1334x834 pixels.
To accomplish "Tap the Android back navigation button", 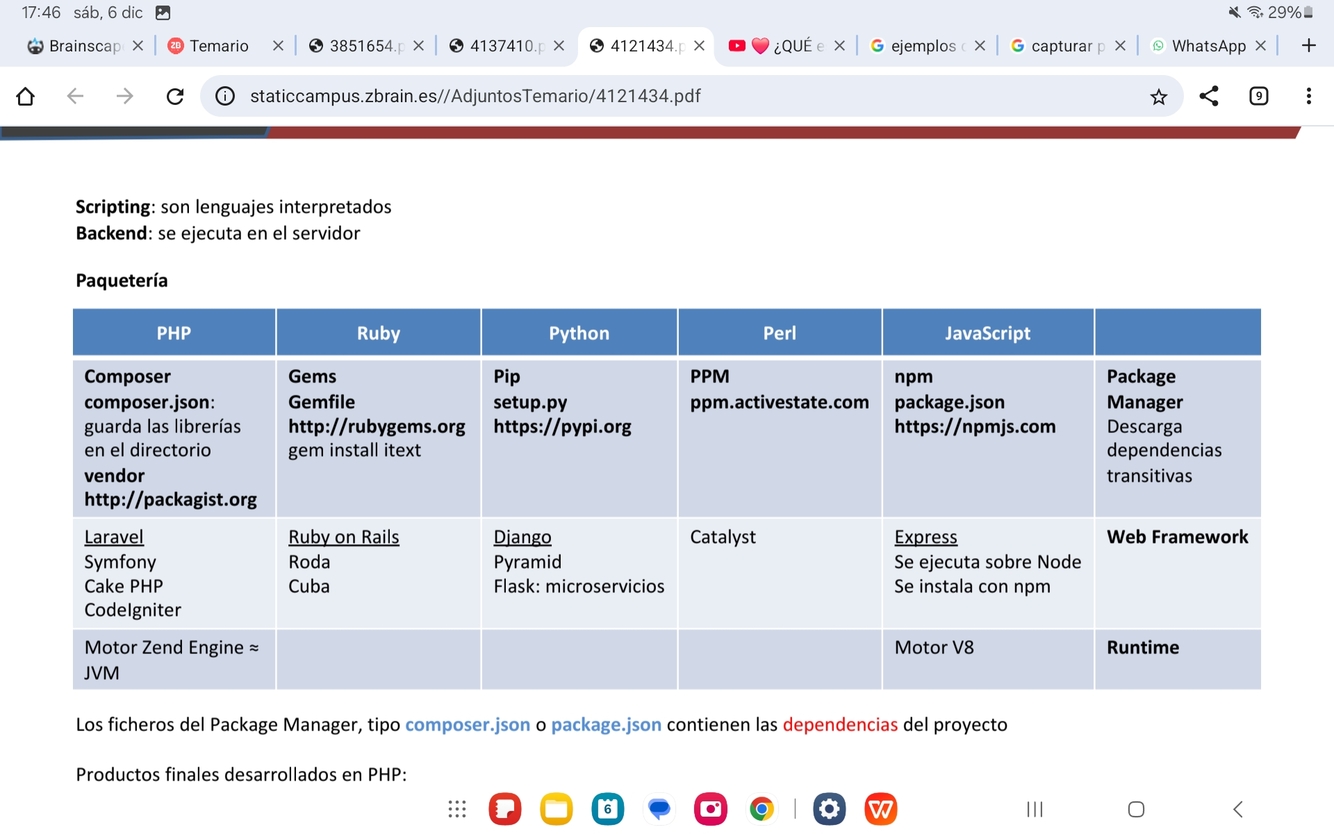I will pyautogui.click(x=1238, y=809).
